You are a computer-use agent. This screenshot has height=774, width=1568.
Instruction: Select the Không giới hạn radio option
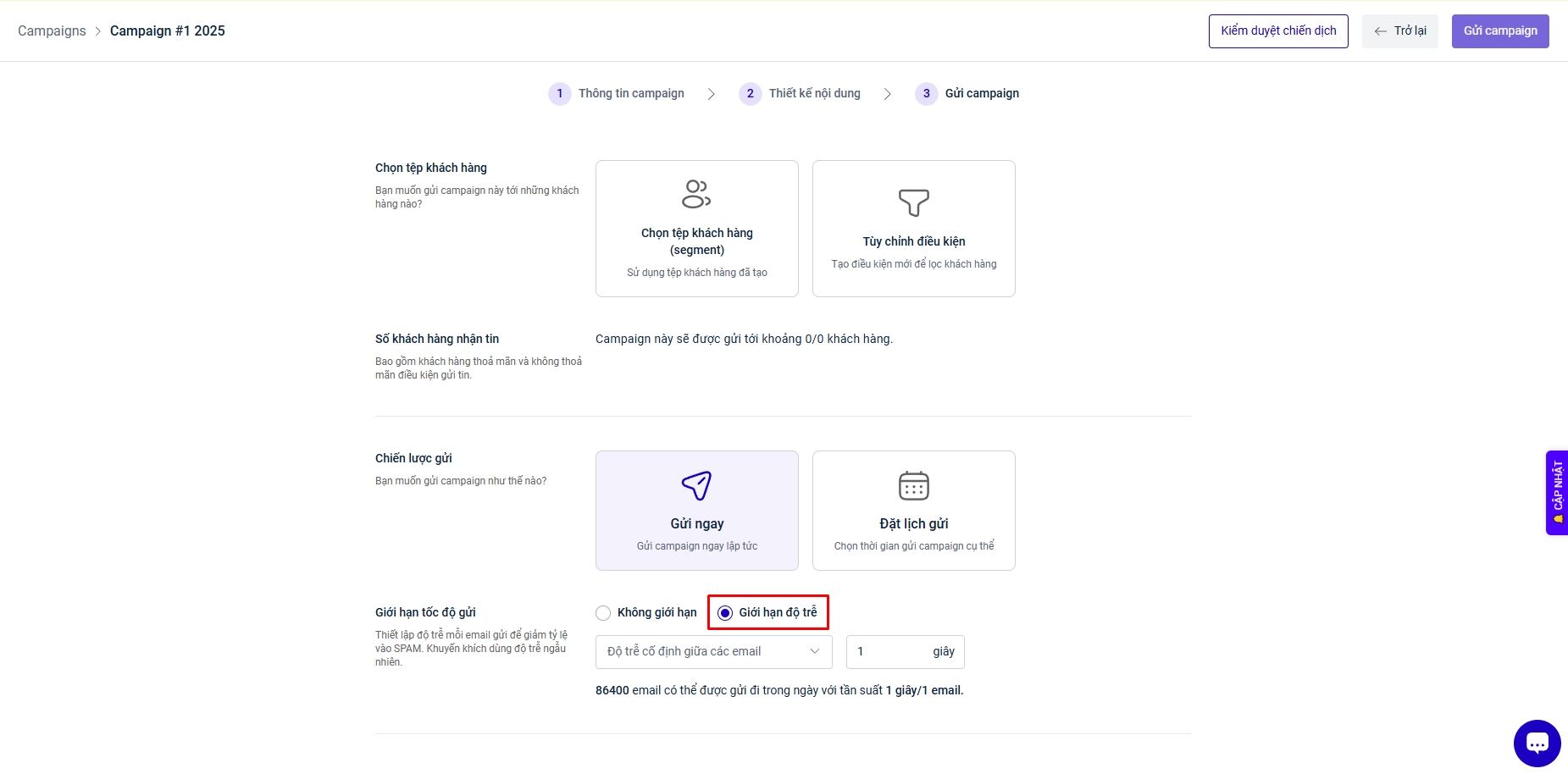click(603, 613)
